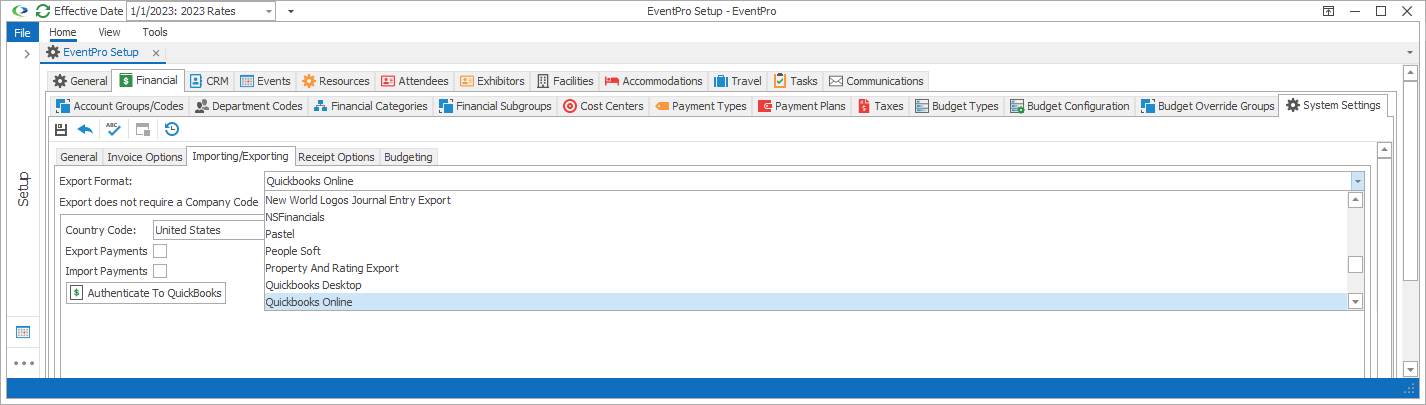Enable the Import Payments checkbox
This screenshot has width=1426, height=405.
click(x=160, y=271)
